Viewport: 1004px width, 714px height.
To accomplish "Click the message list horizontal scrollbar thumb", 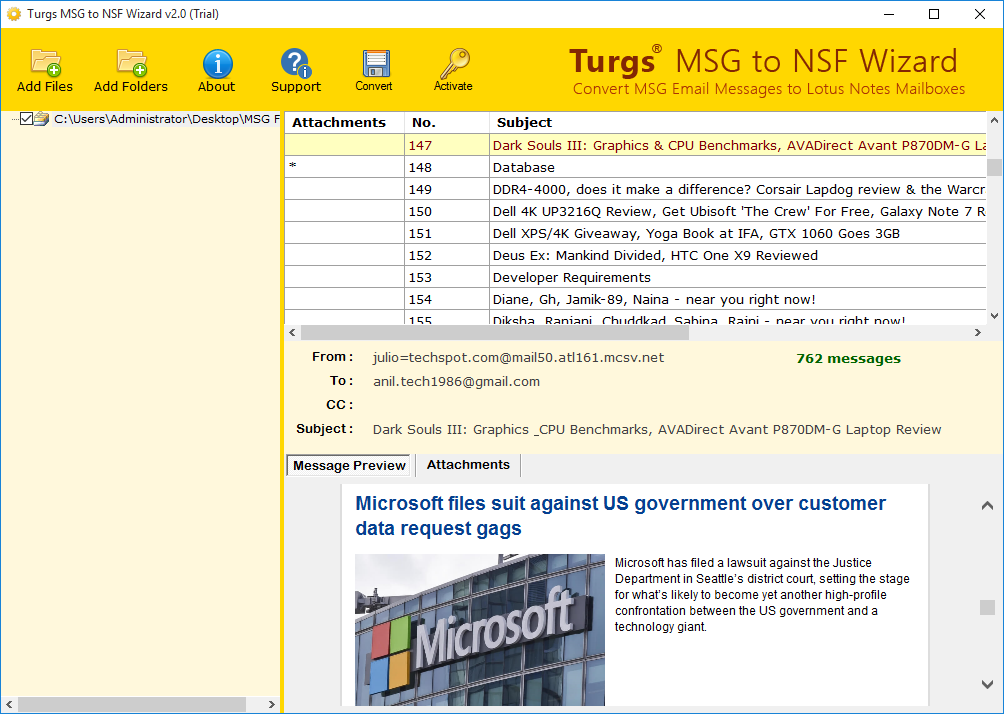I will (x=494, y=332).
